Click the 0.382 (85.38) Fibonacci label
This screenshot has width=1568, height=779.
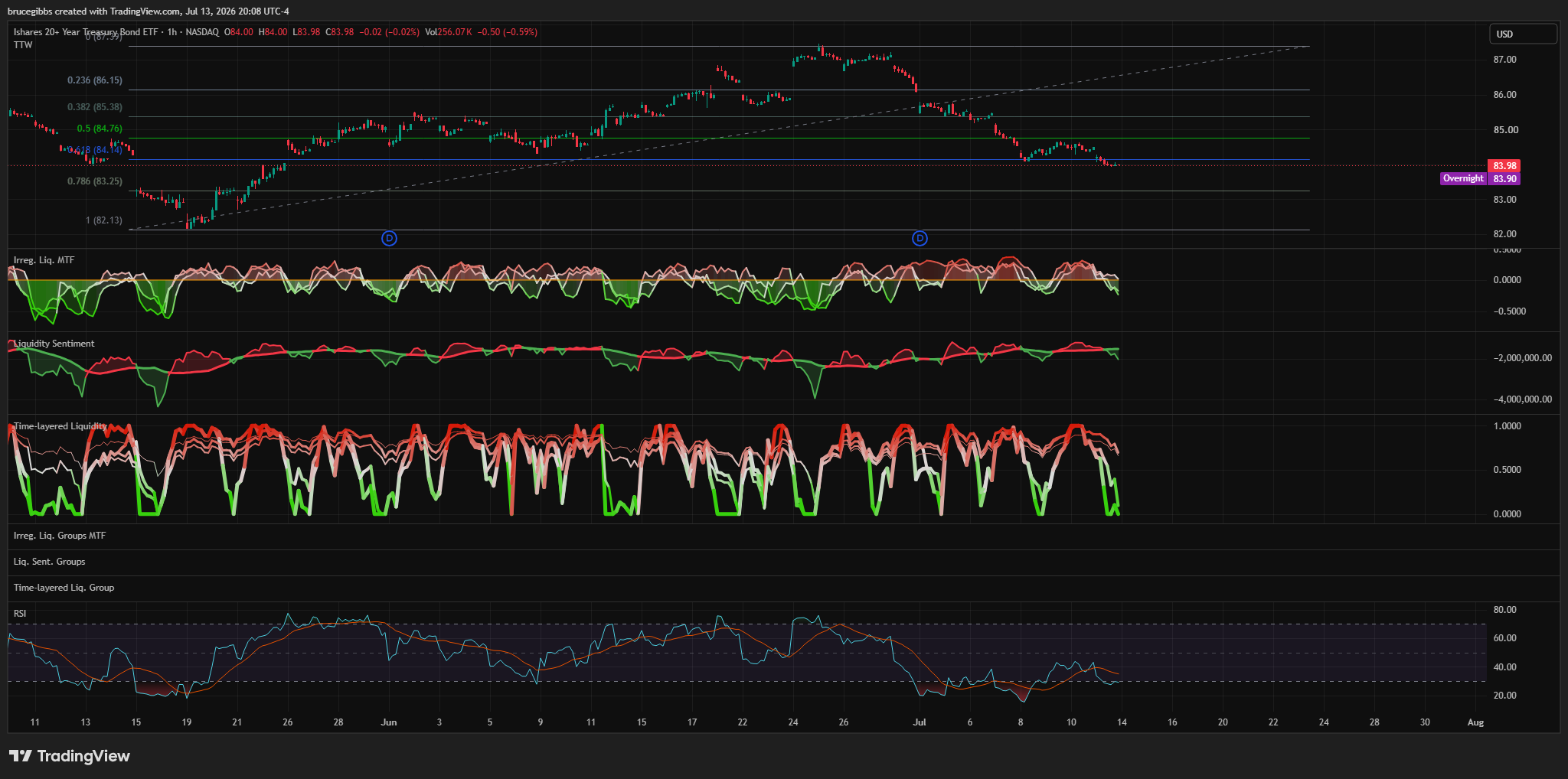[95, 107]
